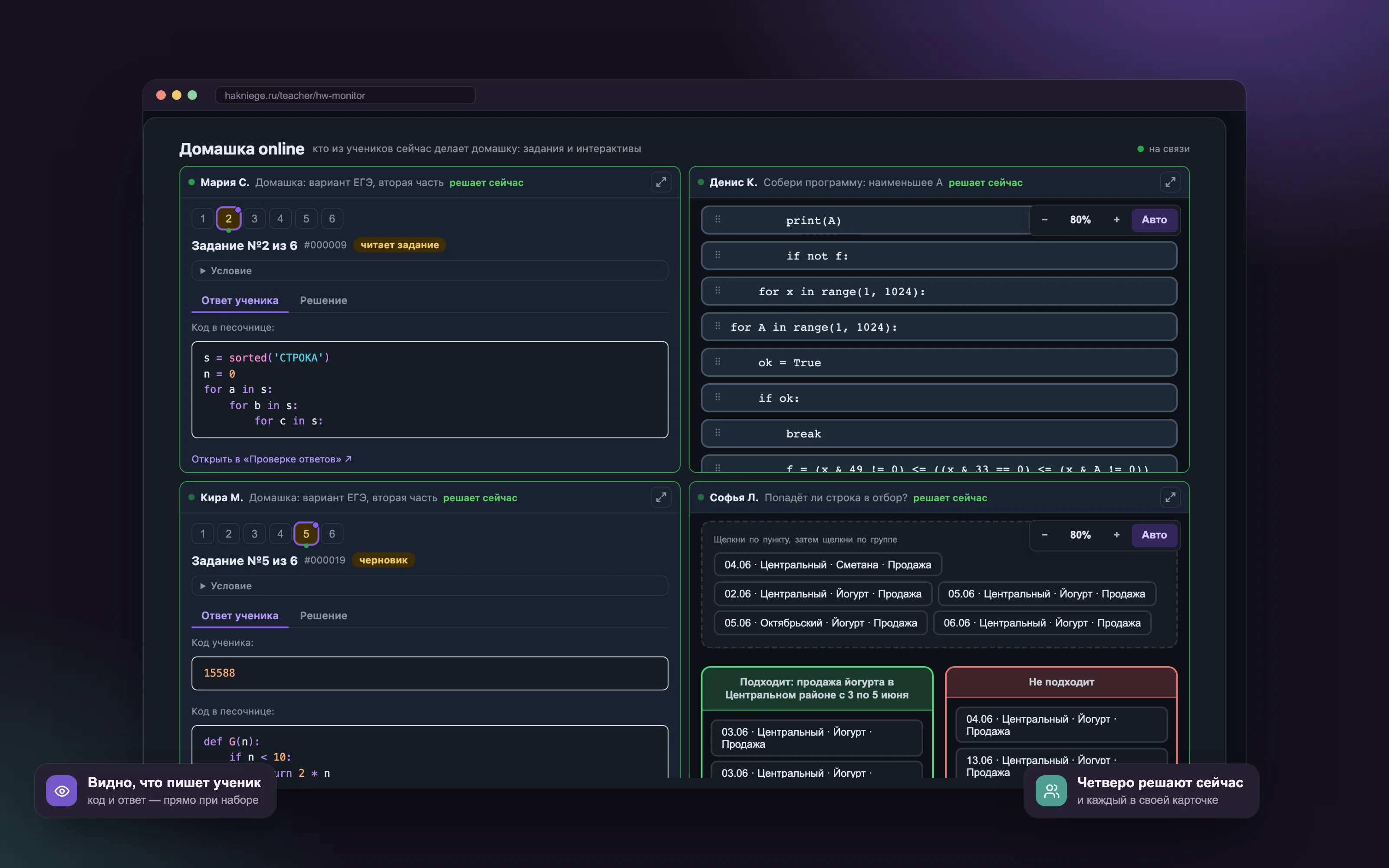Screen dimensions: 1389x868
Task: Select task 6 in Мария С. card
Action: 332,219
